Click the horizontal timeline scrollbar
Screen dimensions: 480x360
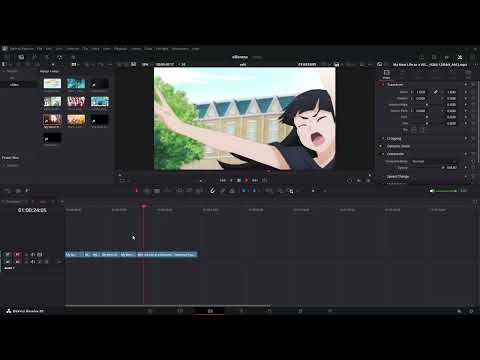click(167, 305)
